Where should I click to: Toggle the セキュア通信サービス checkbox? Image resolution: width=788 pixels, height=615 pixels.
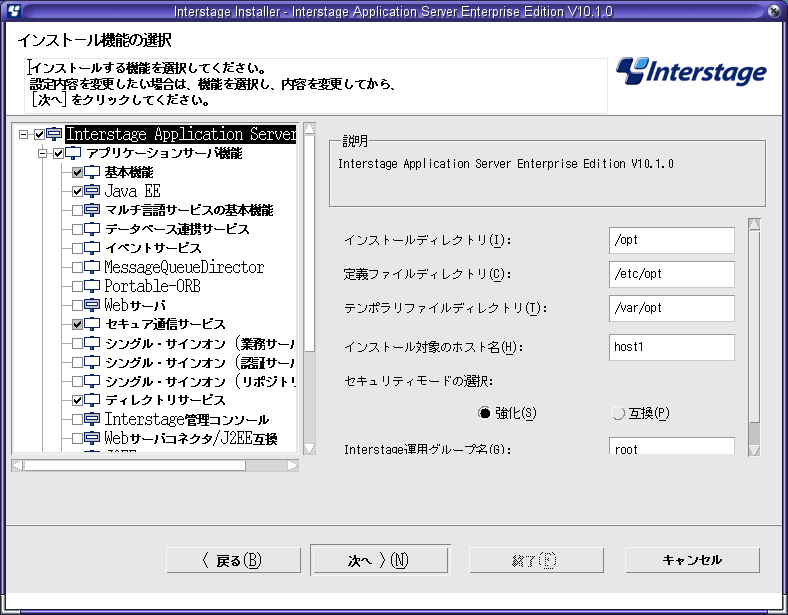click(x=77, y=324)
